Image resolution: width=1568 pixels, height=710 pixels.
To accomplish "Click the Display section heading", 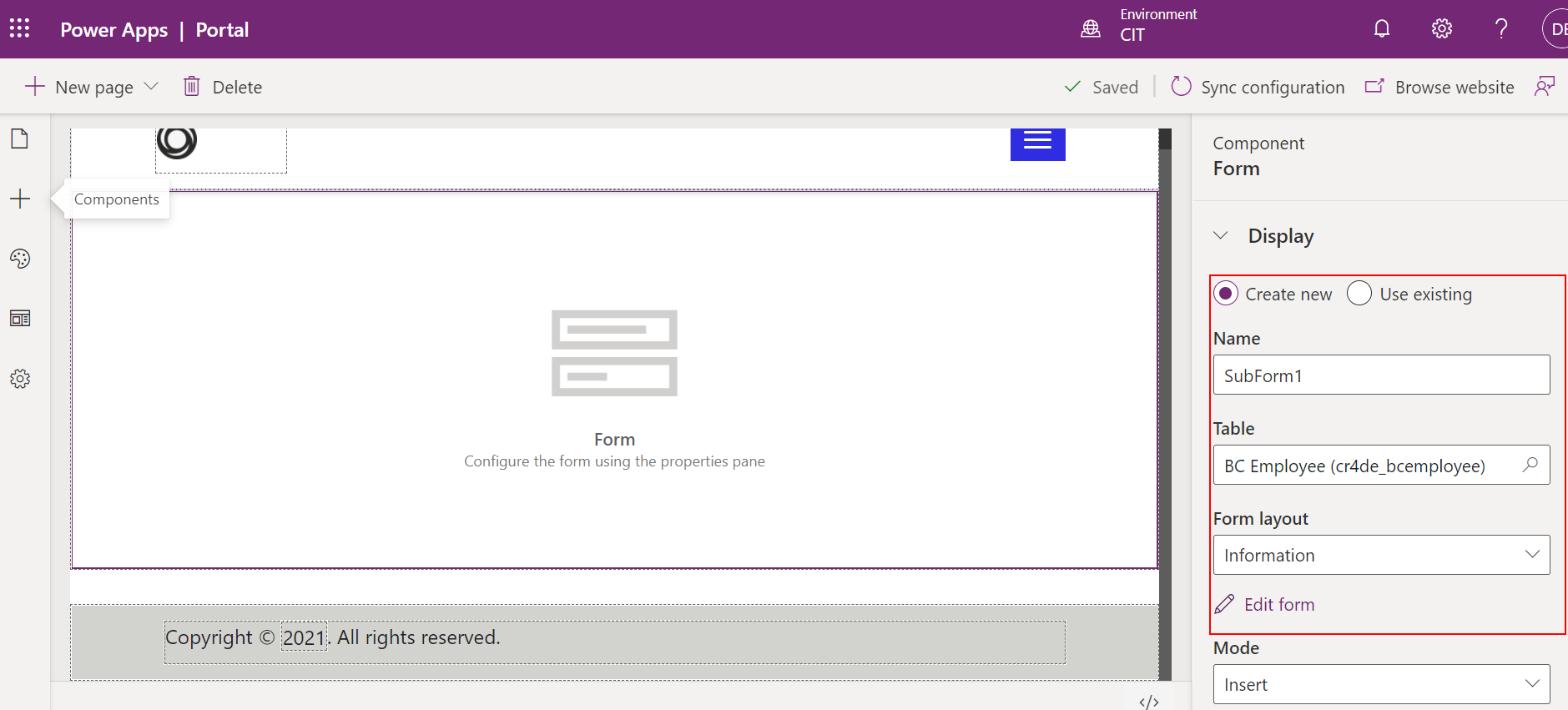I will point(1281,236).
